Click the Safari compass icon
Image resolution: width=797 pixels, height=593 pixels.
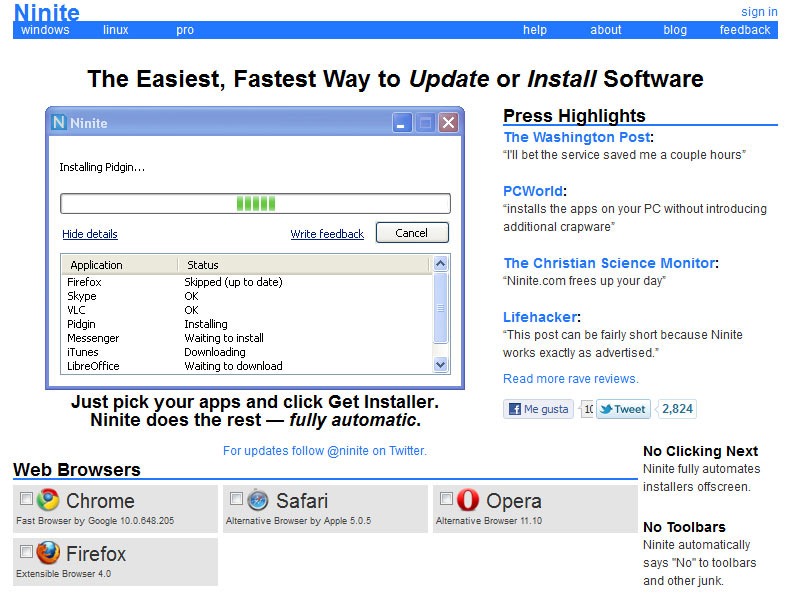coord(258,500)
